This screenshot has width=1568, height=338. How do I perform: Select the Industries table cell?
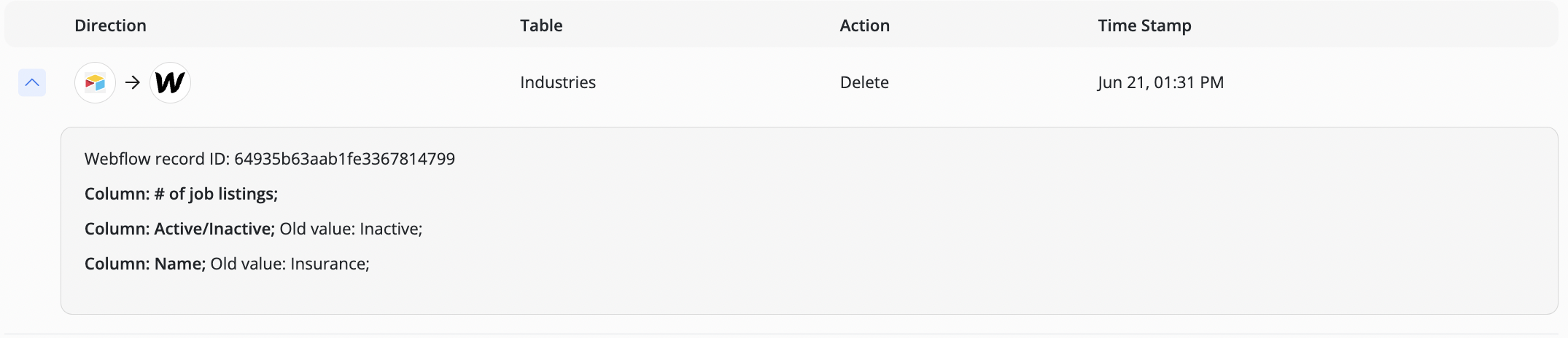point(558,82)
